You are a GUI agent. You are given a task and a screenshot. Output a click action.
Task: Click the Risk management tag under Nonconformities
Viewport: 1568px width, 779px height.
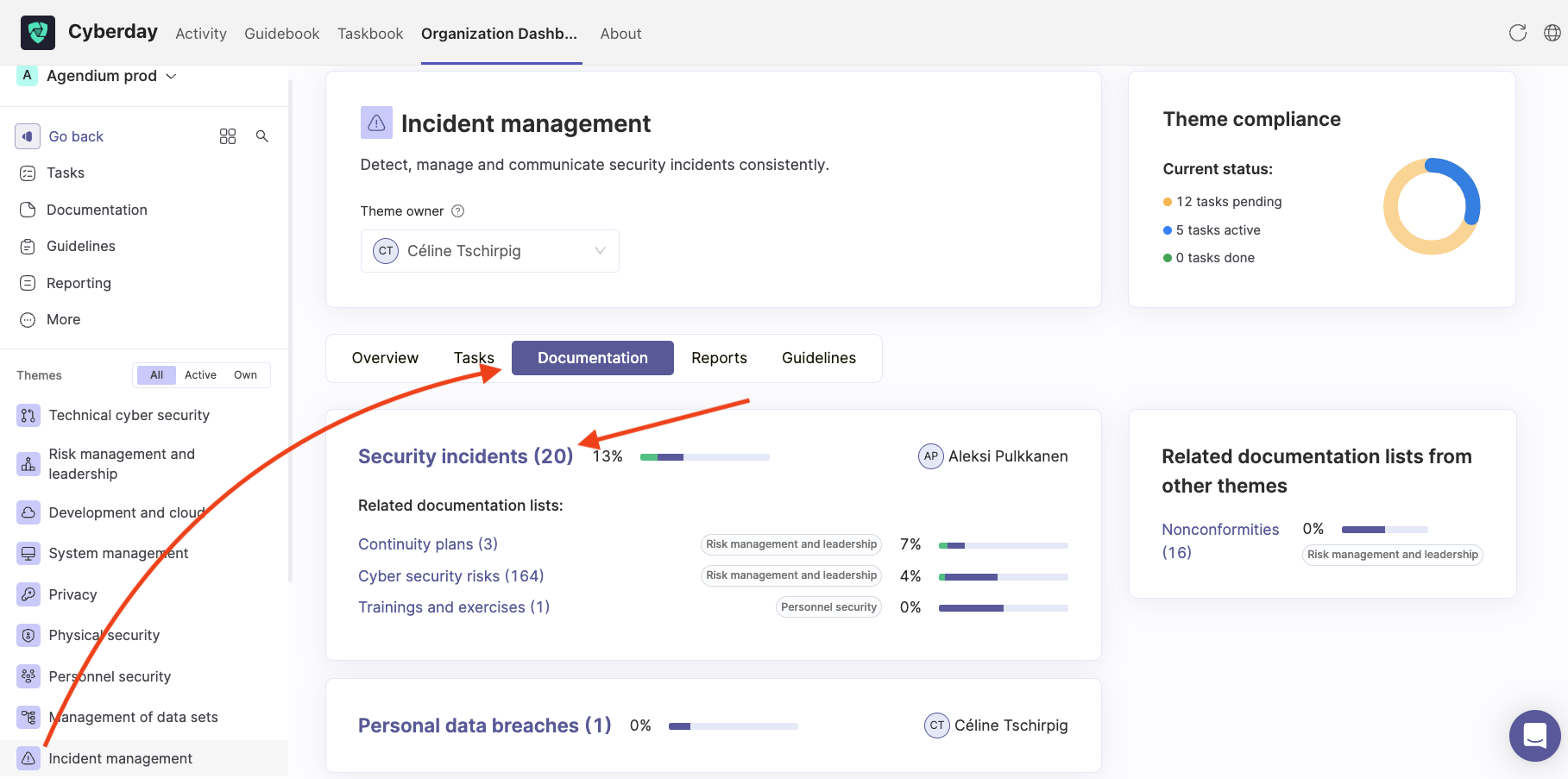pyautogui.click(x=1393, y=555)
